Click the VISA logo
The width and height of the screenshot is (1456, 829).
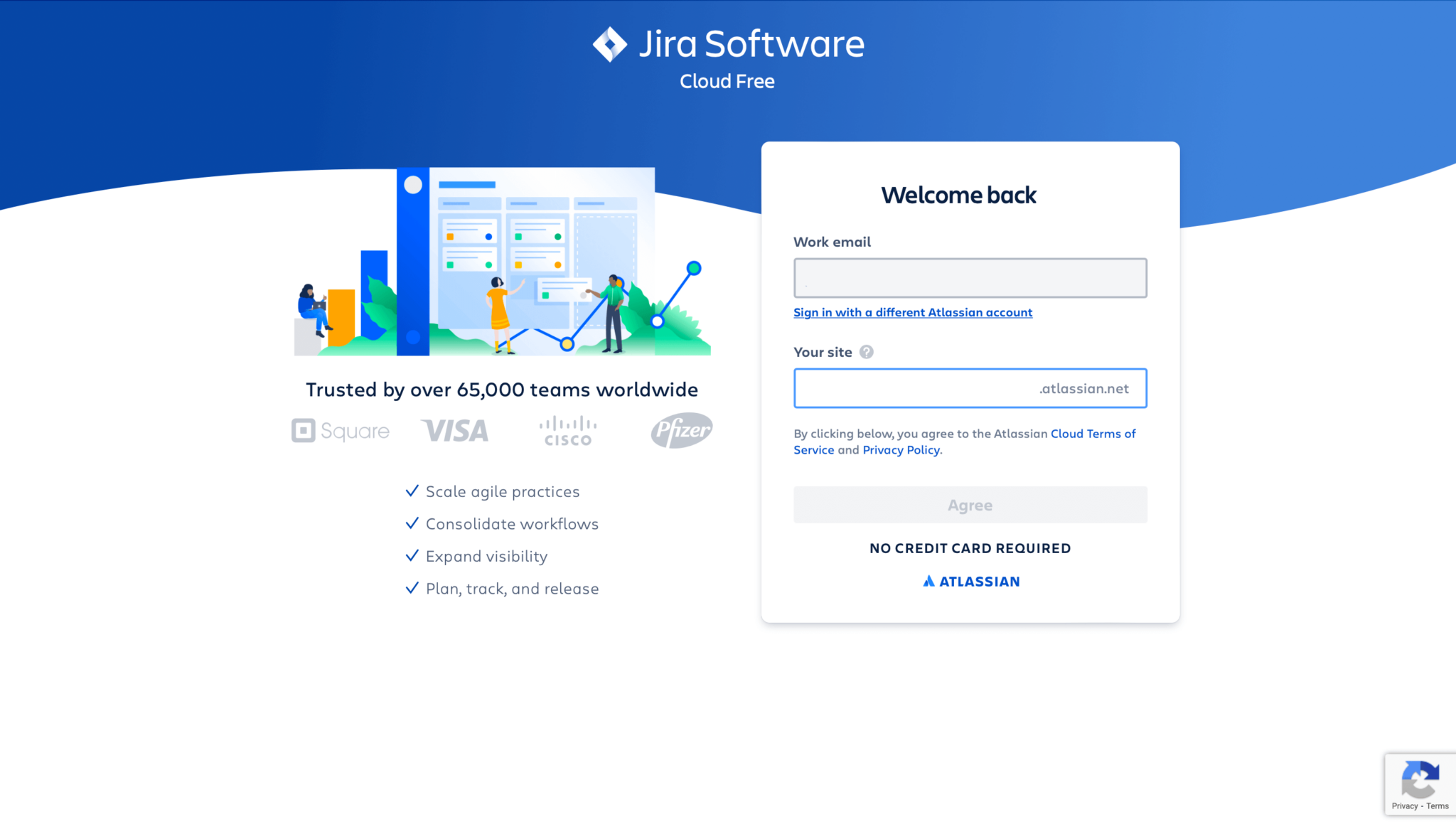click(x=455, y=431)
